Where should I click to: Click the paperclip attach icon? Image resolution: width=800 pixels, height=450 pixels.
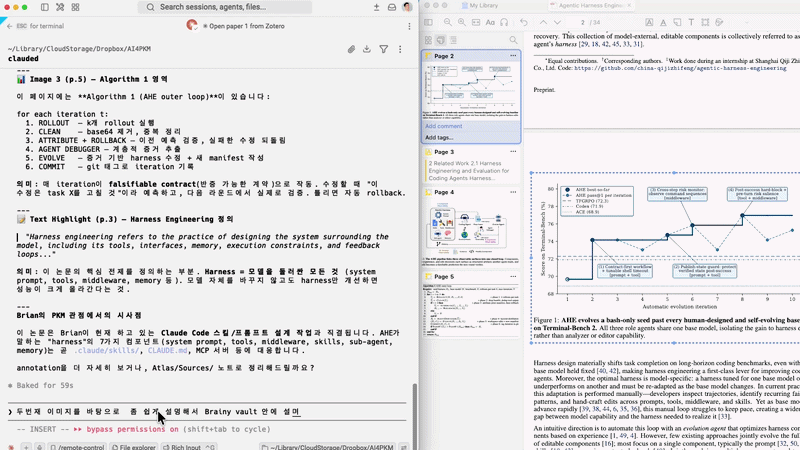pos(351,49)
